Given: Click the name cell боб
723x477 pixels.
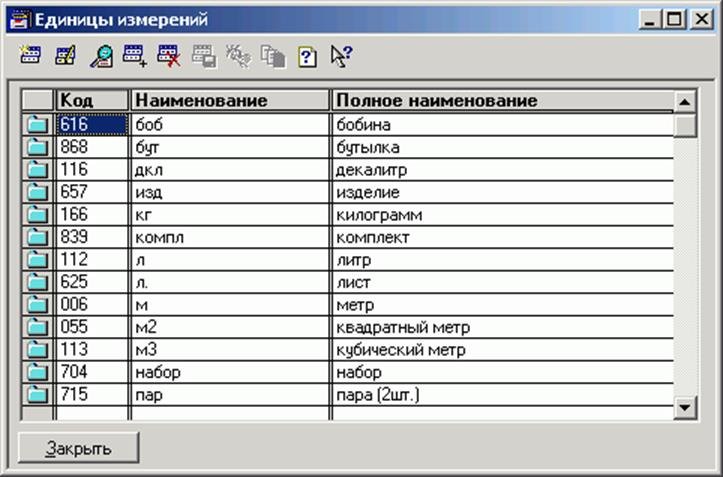Looking at the screenshot, I should tap(230, 125).
